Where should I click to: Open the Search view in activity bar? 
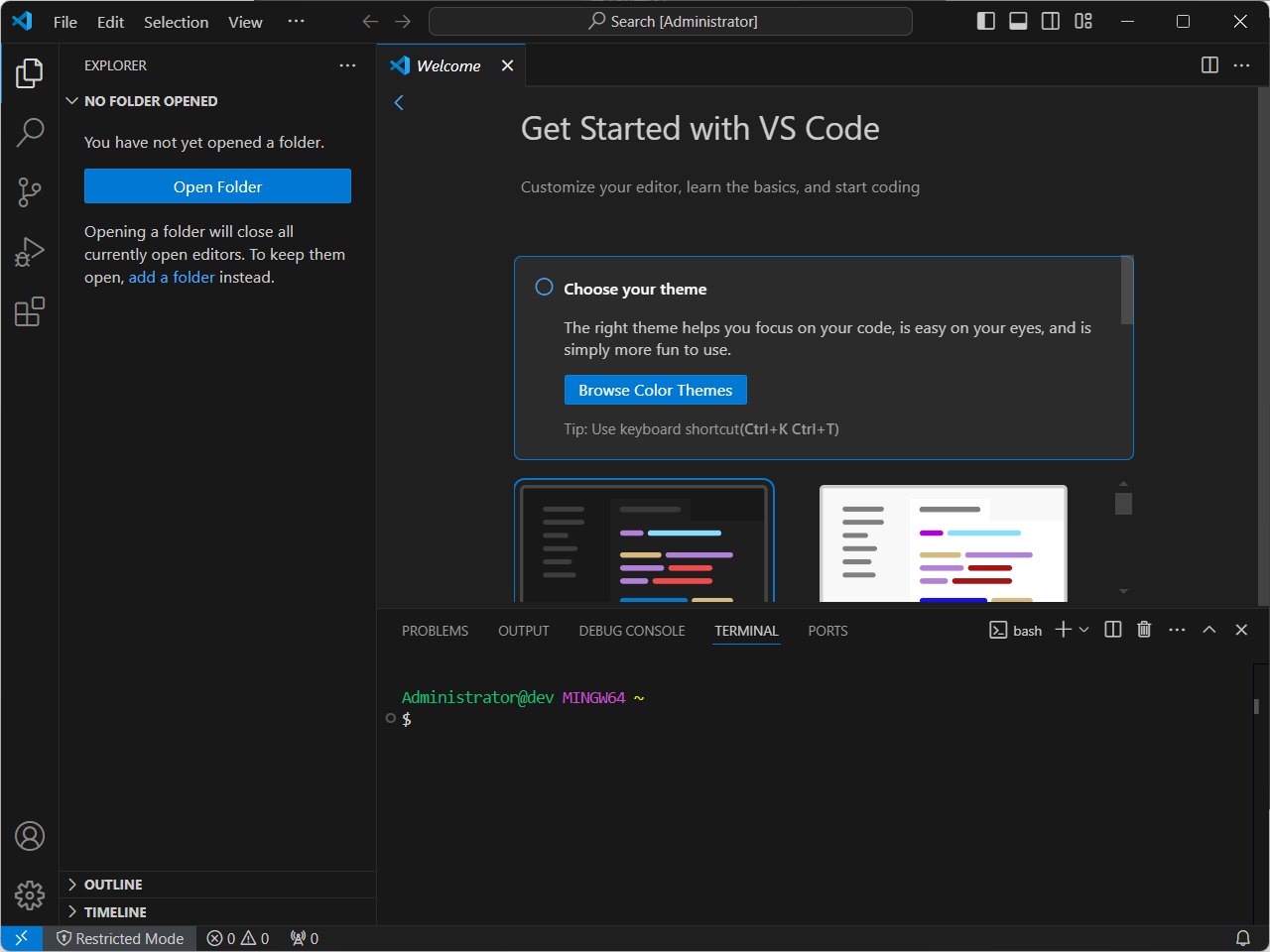tap(30, 132)
